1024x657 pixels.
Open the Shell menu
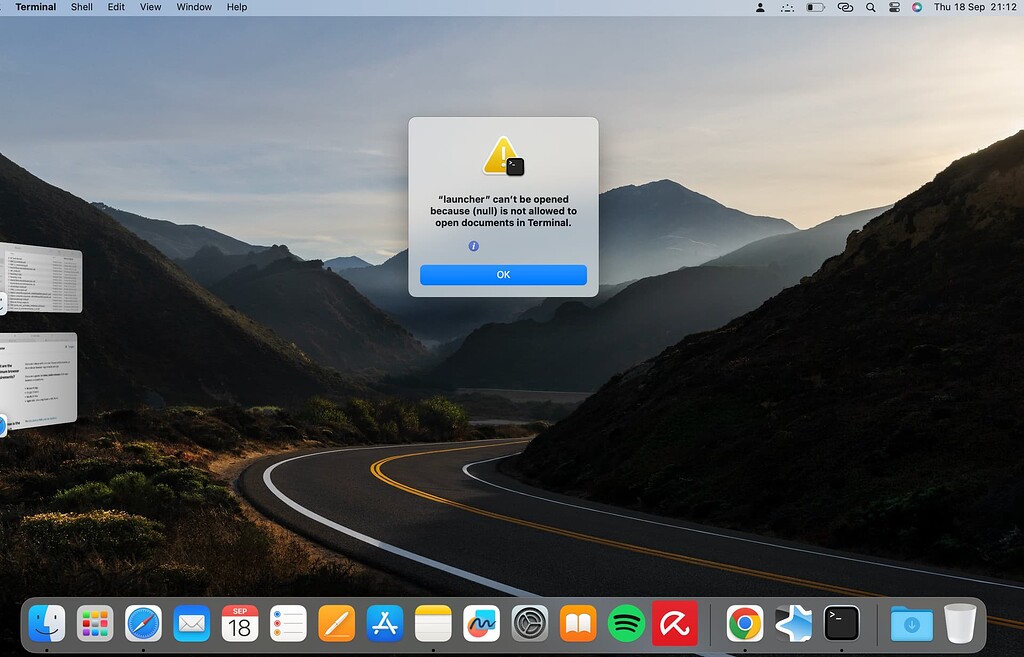click(x=81, y=7)
